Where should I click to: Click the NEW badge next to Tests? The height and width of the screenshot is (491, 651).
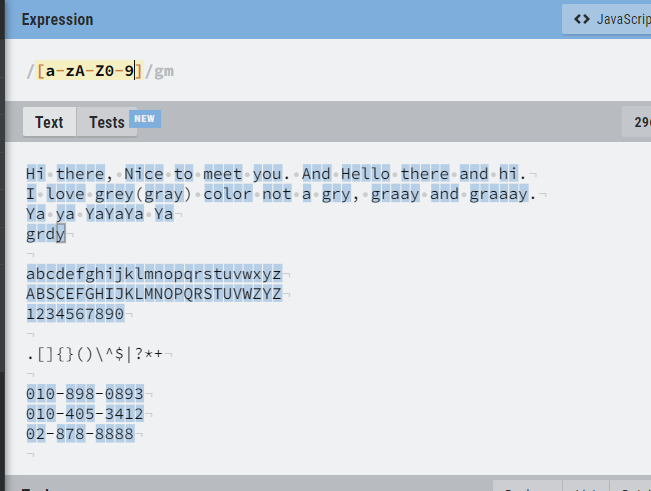tap(144, 119)
